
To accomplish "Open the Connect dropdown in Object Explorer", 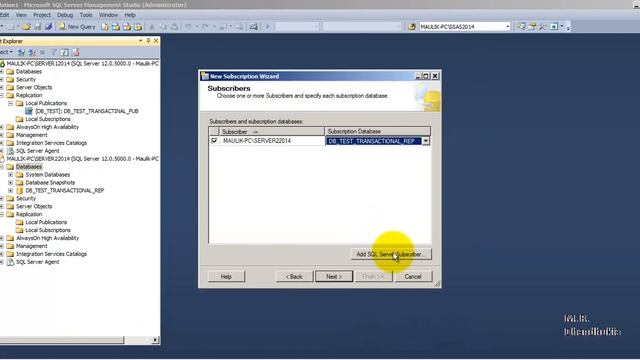I will click(7, 52).
